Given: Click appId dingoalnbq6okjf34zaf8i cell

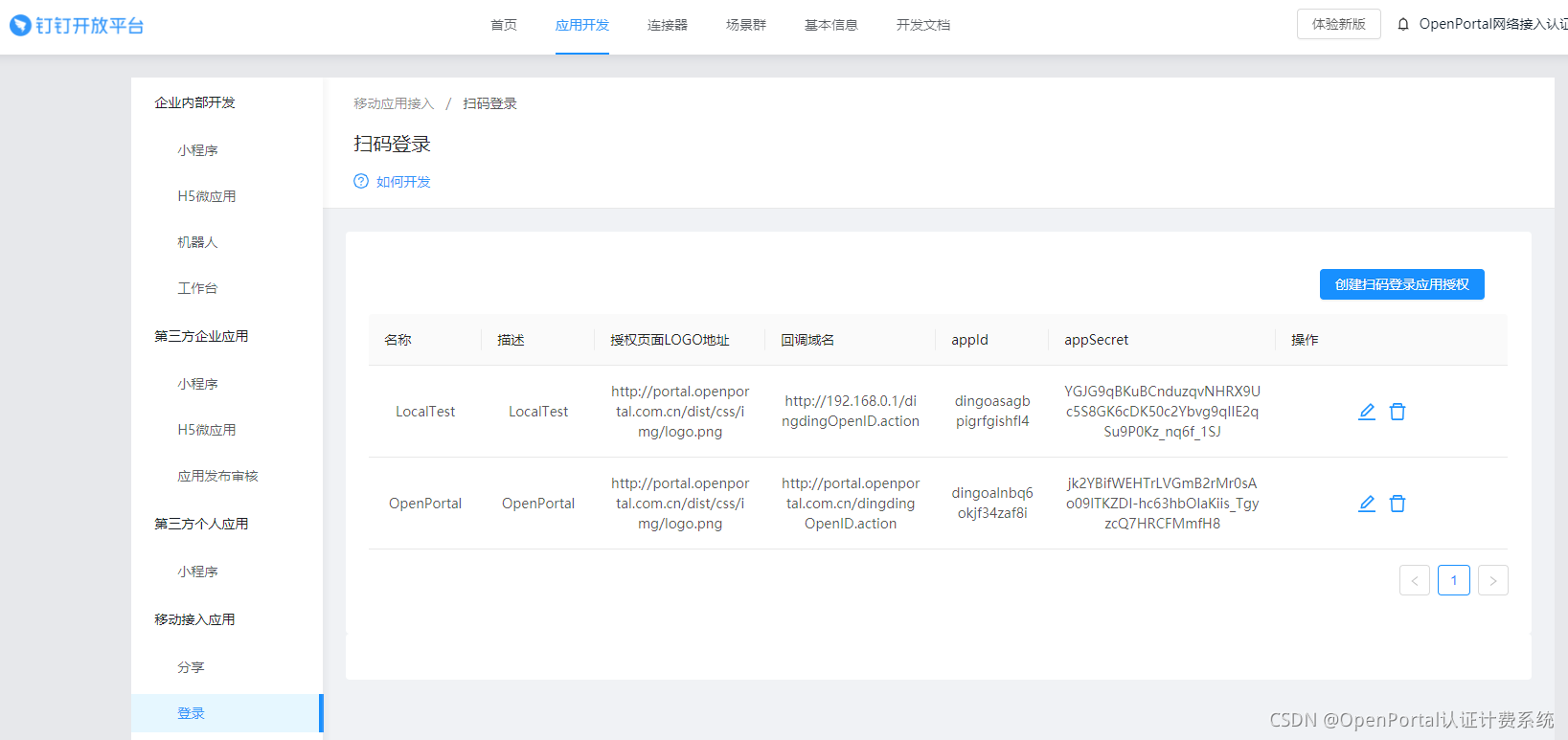Looking at the screenshot, I should click(x=992, y=503).
